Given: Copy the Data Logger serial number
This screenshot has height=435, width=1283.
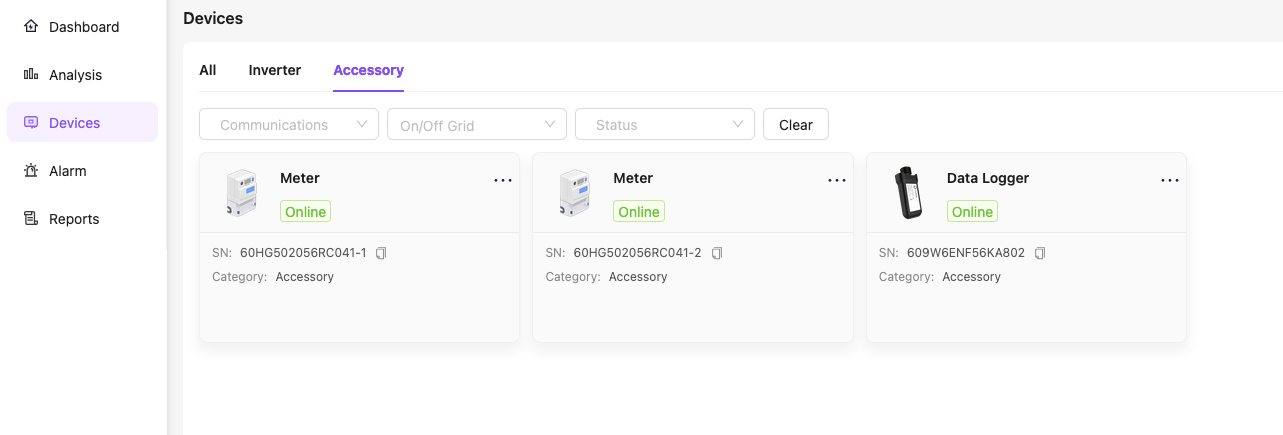Looking at the screenshot, I should click(1040, 253).
